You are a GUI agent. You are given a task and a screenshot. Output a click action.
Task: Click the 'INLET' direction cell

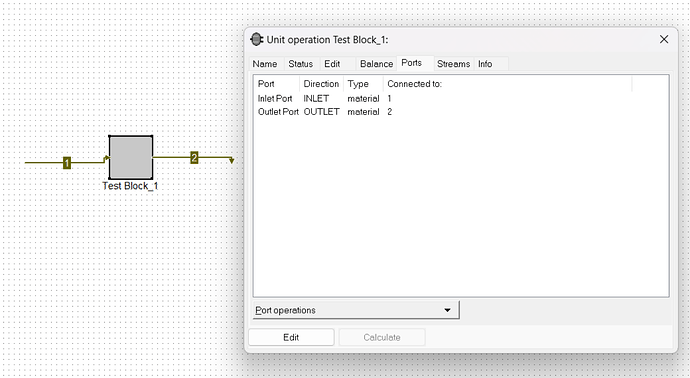pos(316,99)
